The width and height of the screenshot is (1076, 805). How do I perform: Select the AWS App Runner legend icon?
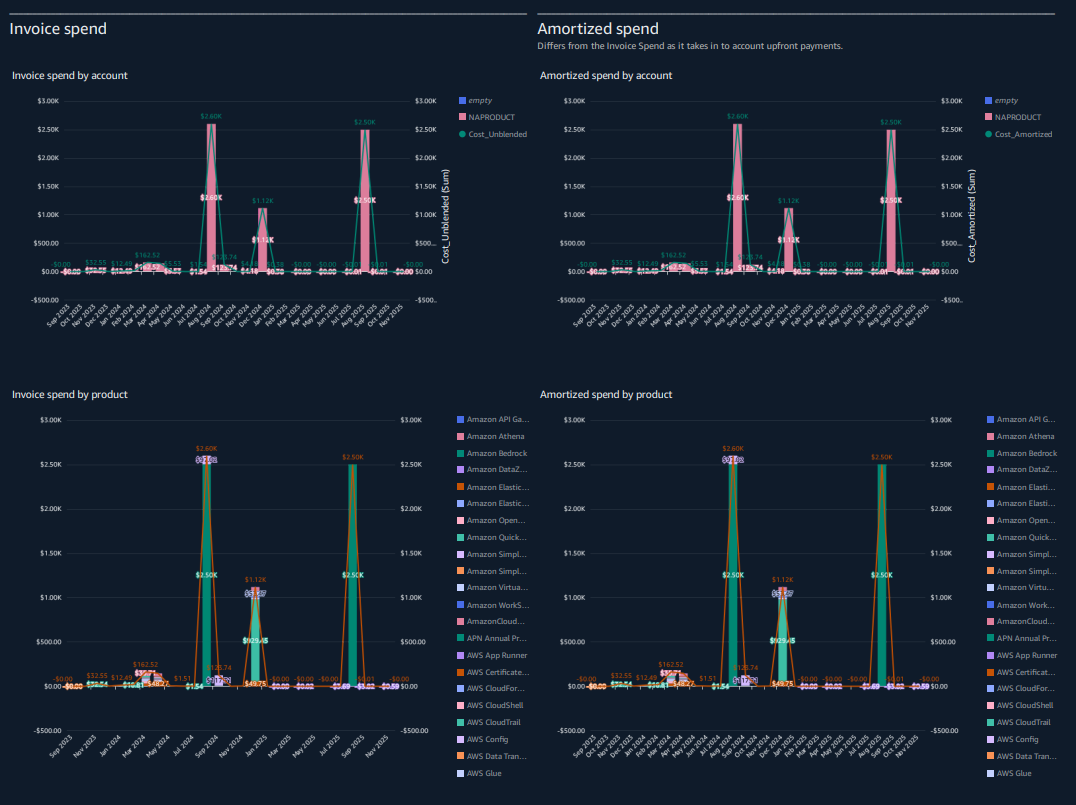[x=459, y=654]
